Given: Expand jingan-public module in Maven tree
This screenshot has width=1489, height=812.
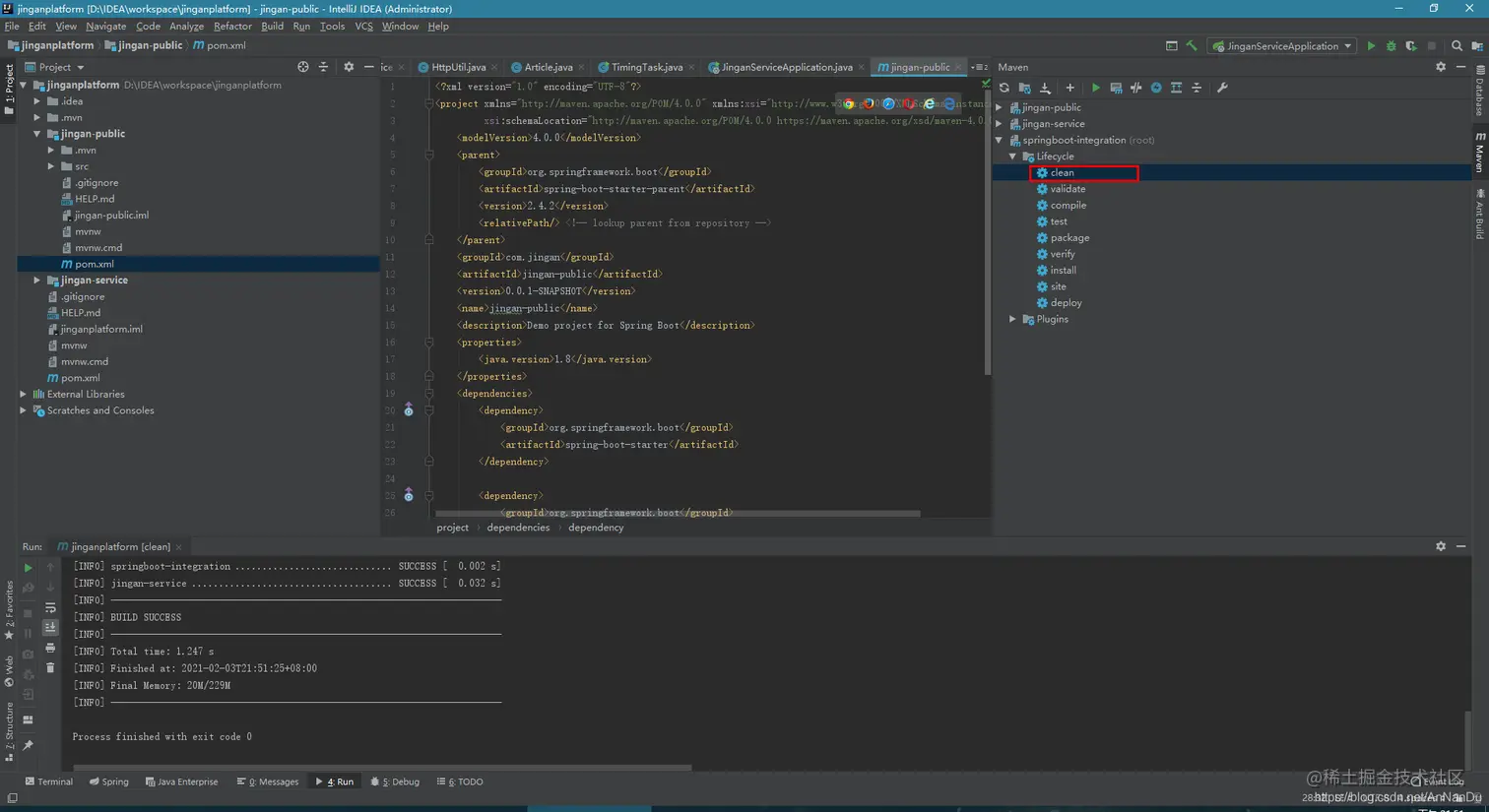Looking at the screenshot, I should 1000,107.
